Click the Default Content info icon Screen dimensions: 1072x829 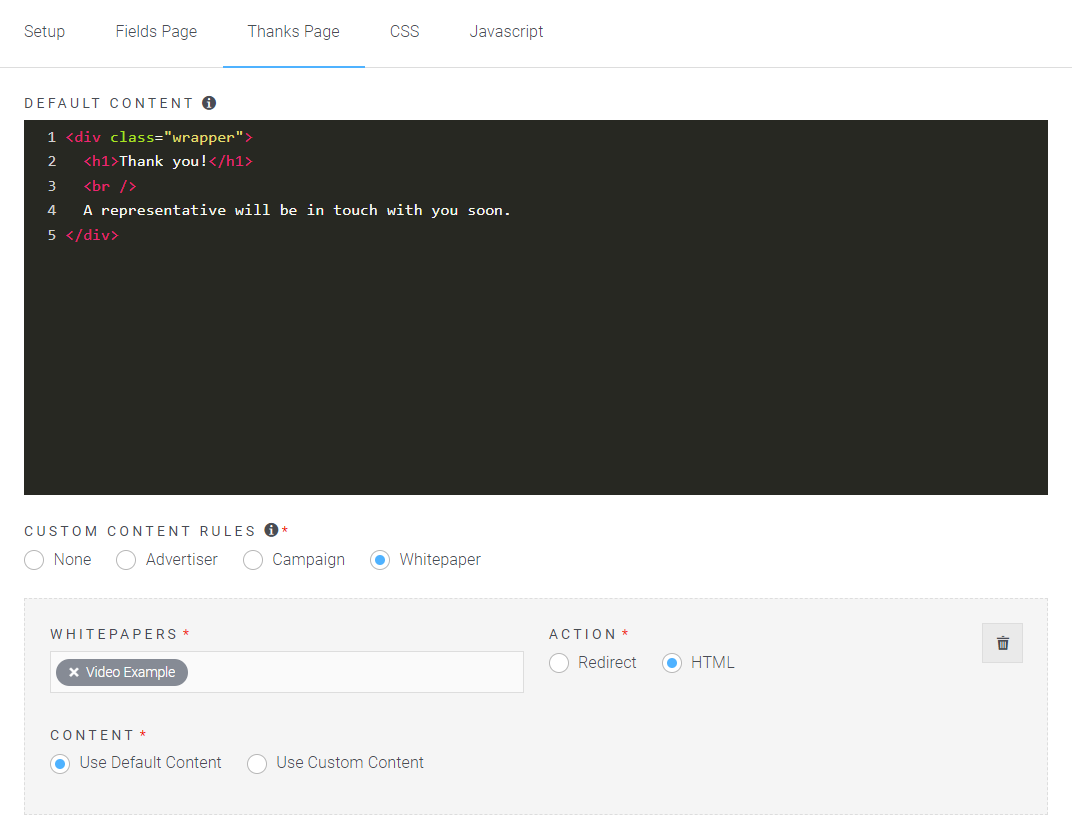(x=209, y=103)
